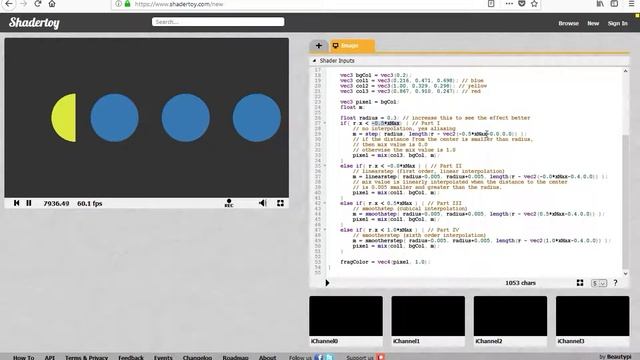Open the How To footer link
The width and height of the screenshot is (640, 360).
coord(24,357)
